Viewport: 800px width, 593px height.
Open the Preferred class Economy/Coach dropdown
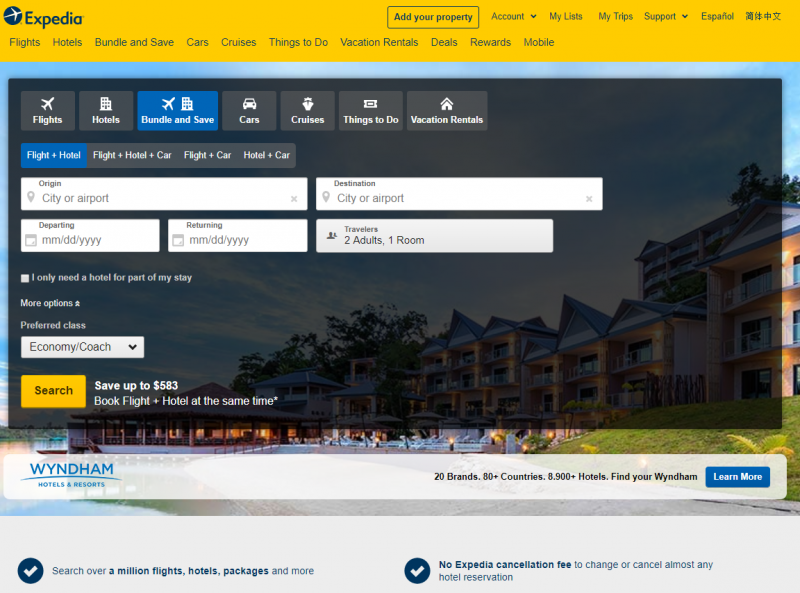pos(82,347)
